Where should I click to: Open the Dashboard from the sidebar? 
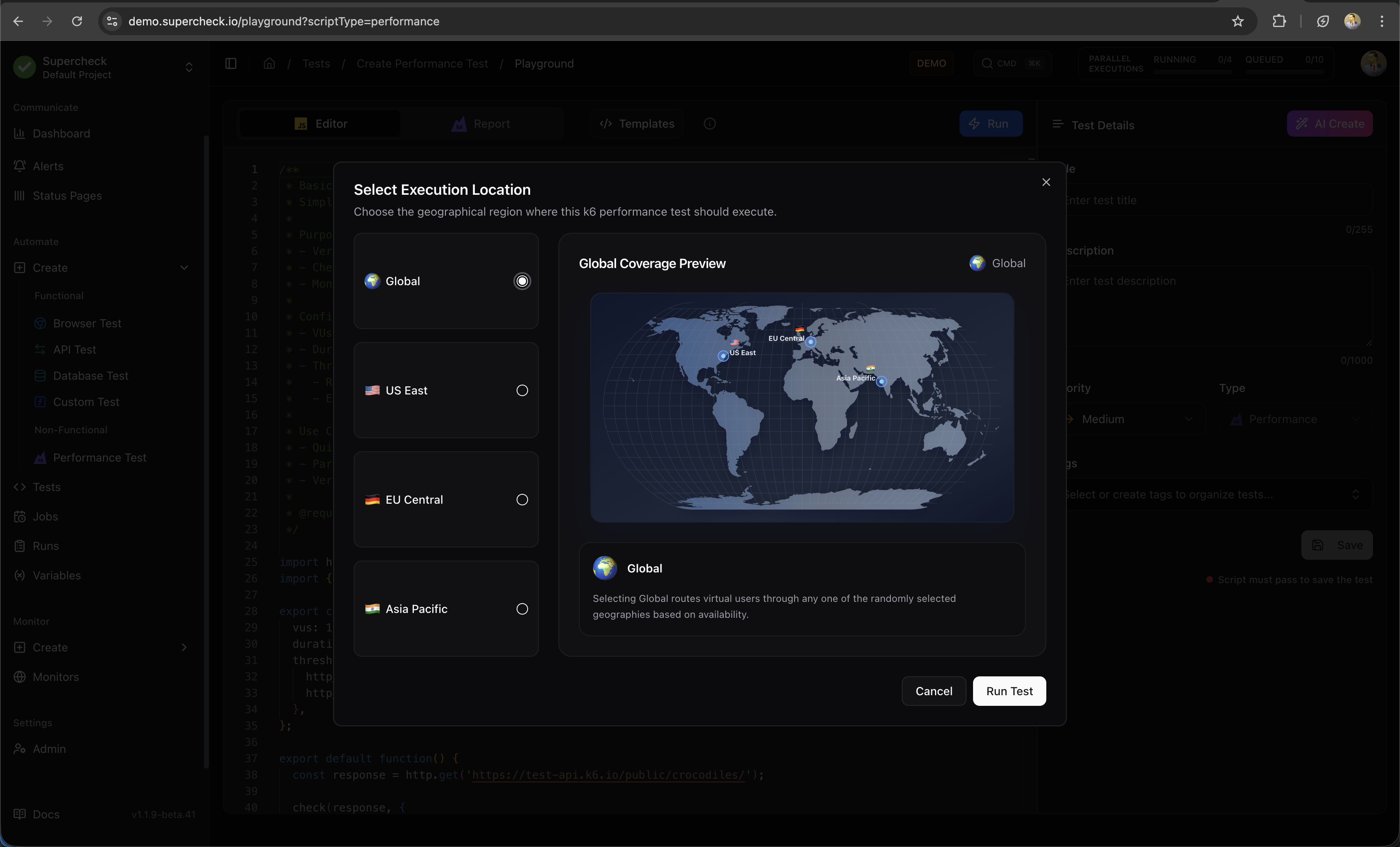click(61, 133)
